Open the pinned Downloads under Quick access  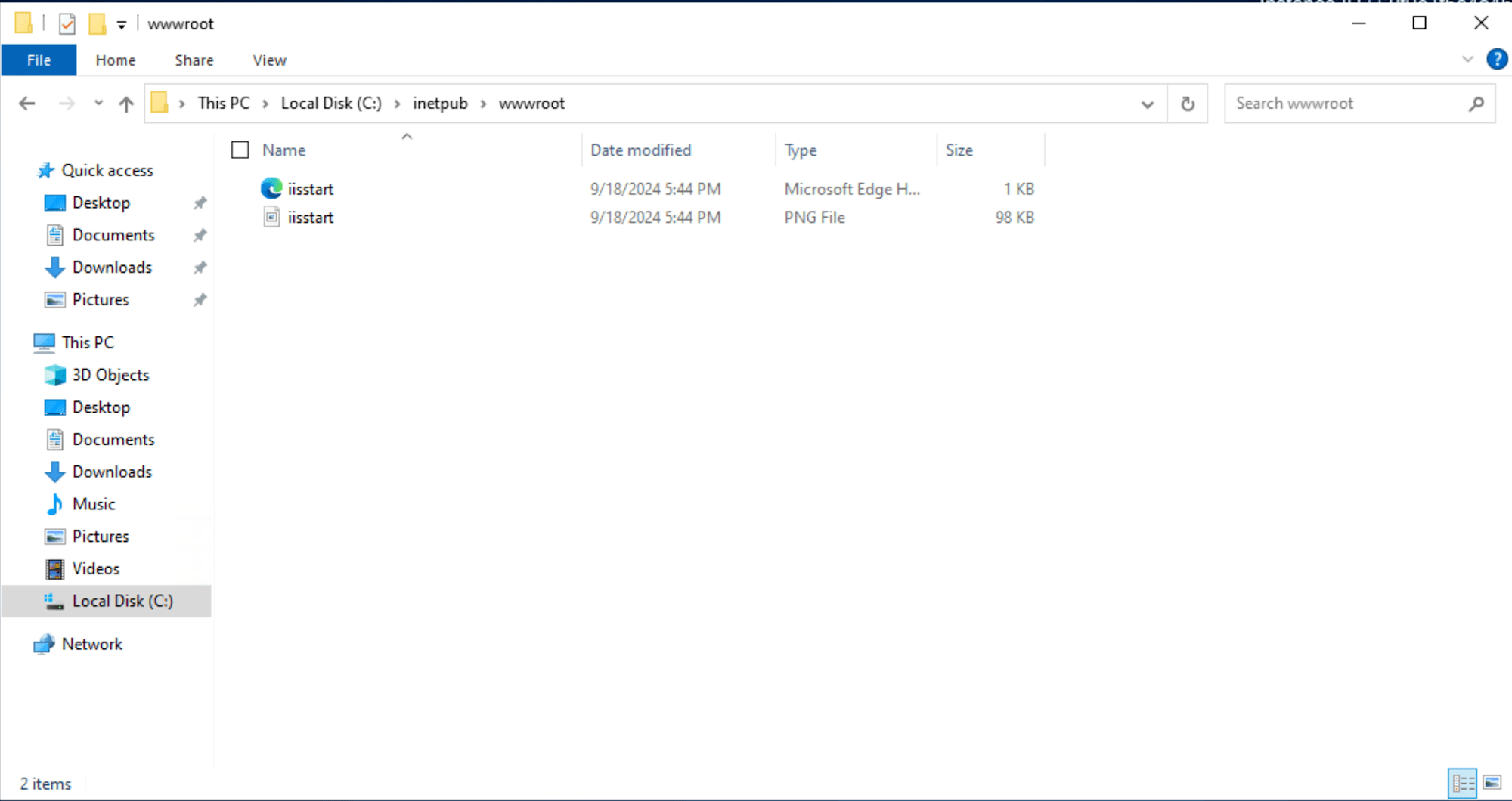point(112,268)
